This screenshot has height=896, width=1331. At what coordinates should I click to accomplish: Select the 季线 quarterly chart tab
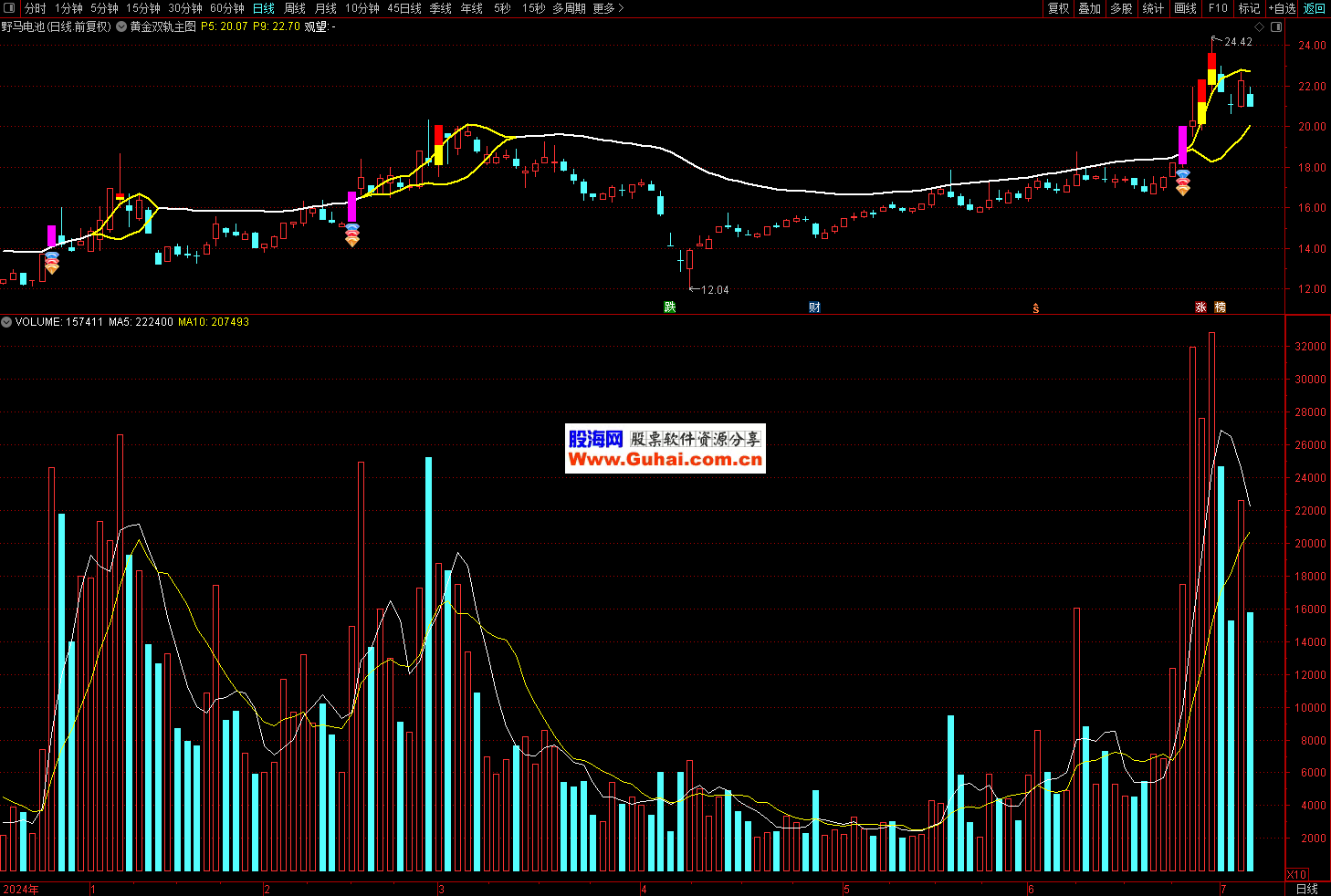[441, 8]
